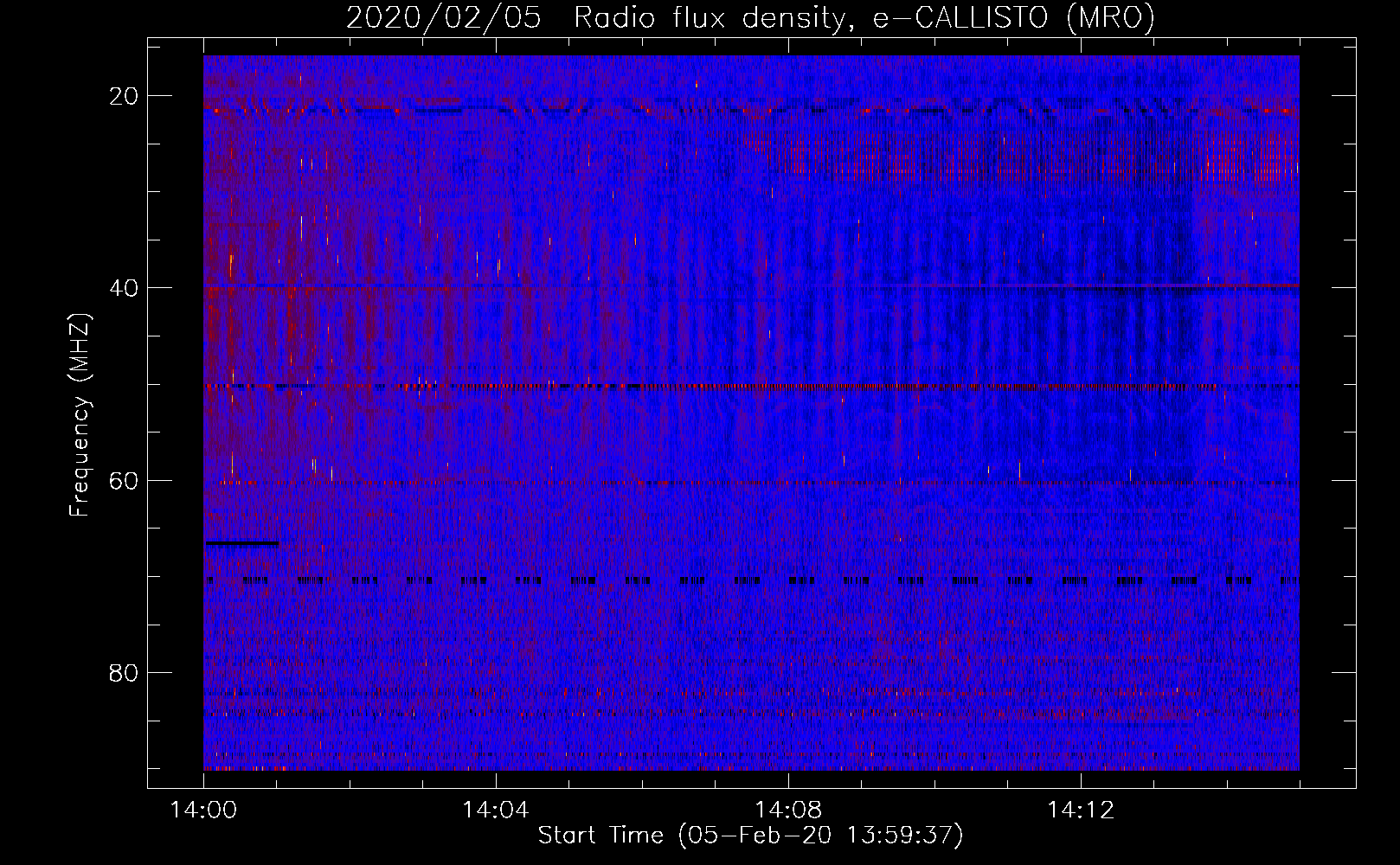Click the 14:08 time axis tick label
1400x865 pixels.
(788, 811)
